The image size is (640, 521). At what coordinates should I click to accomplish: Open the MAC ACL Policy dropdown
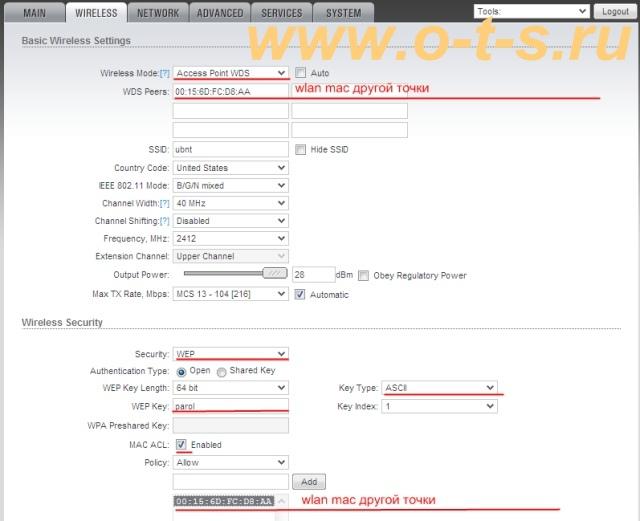click(x=231, y=462)
